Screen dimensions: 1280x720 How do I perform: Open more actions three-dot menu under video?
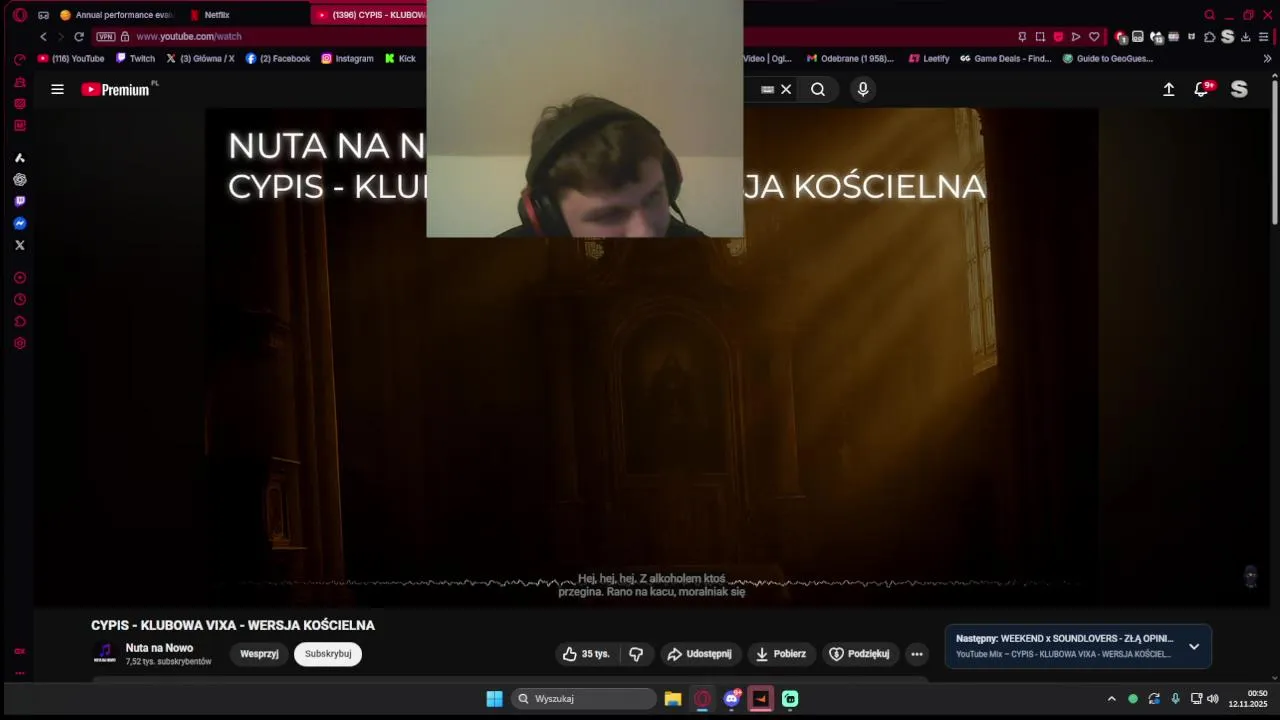[x=917, y=654]
